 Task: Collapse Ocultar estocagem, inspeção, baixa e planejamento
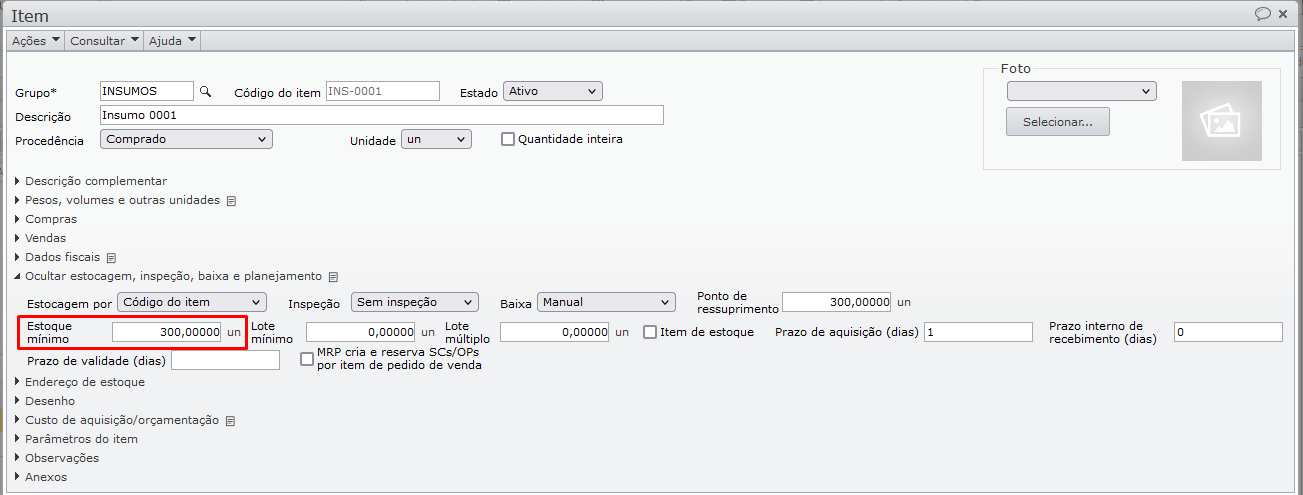[x=169, y=276]
